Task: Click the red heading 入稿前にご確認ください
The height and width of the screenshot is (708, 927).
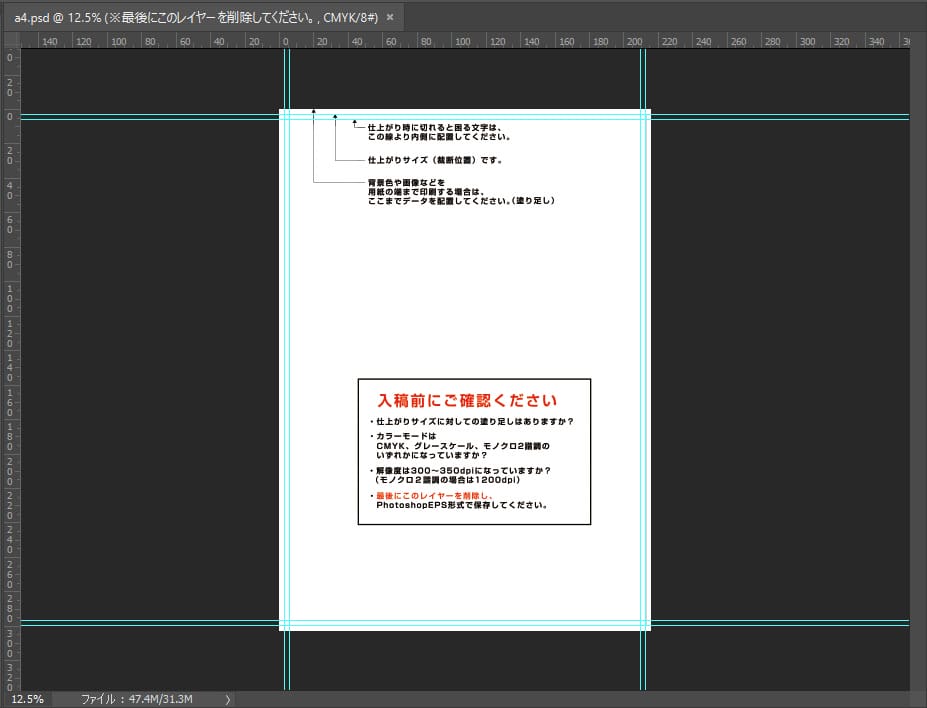Action: [x=467, y=401]
